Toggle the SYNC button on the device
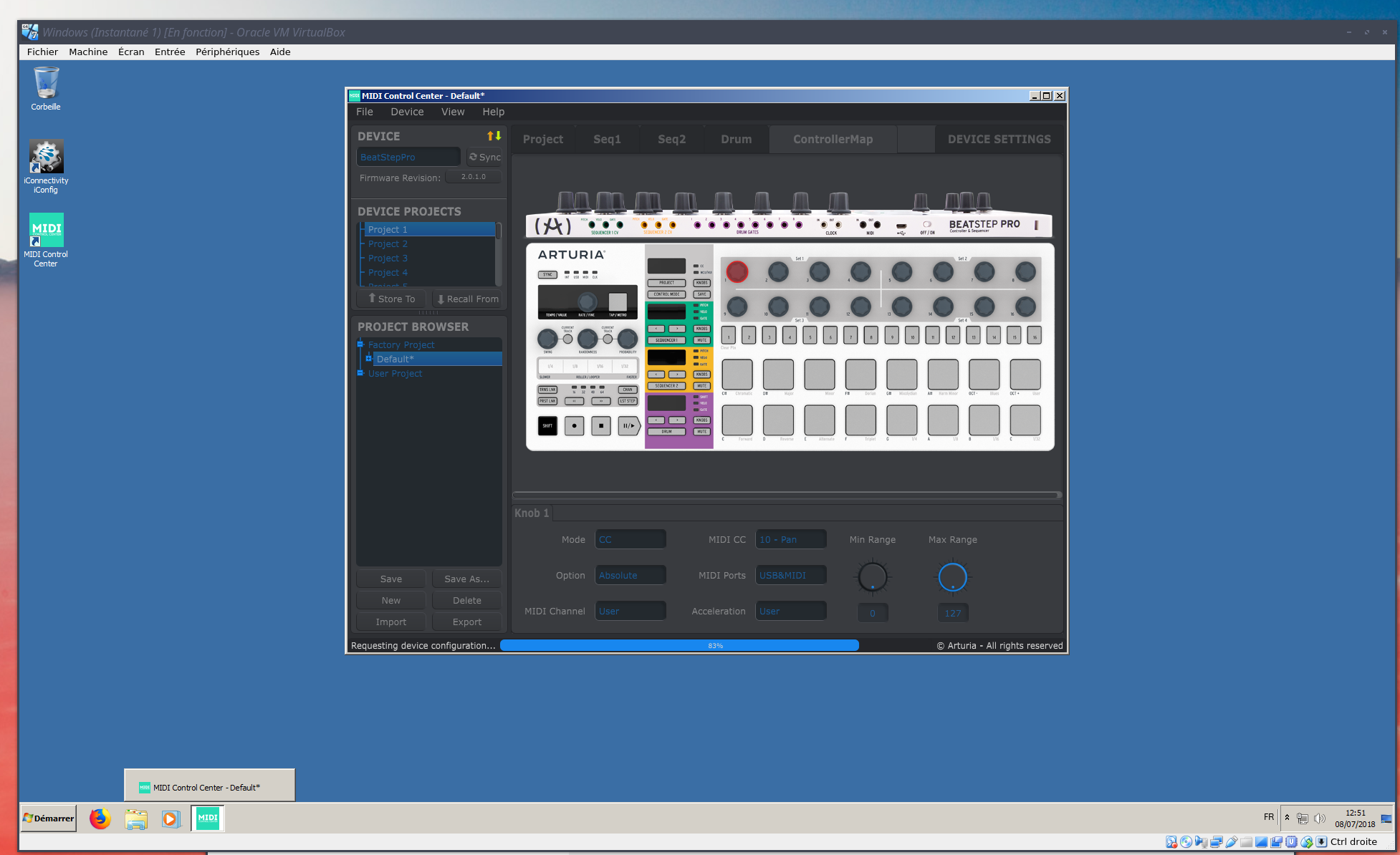Screen dimensions: 1400x855 coord(547,274)
